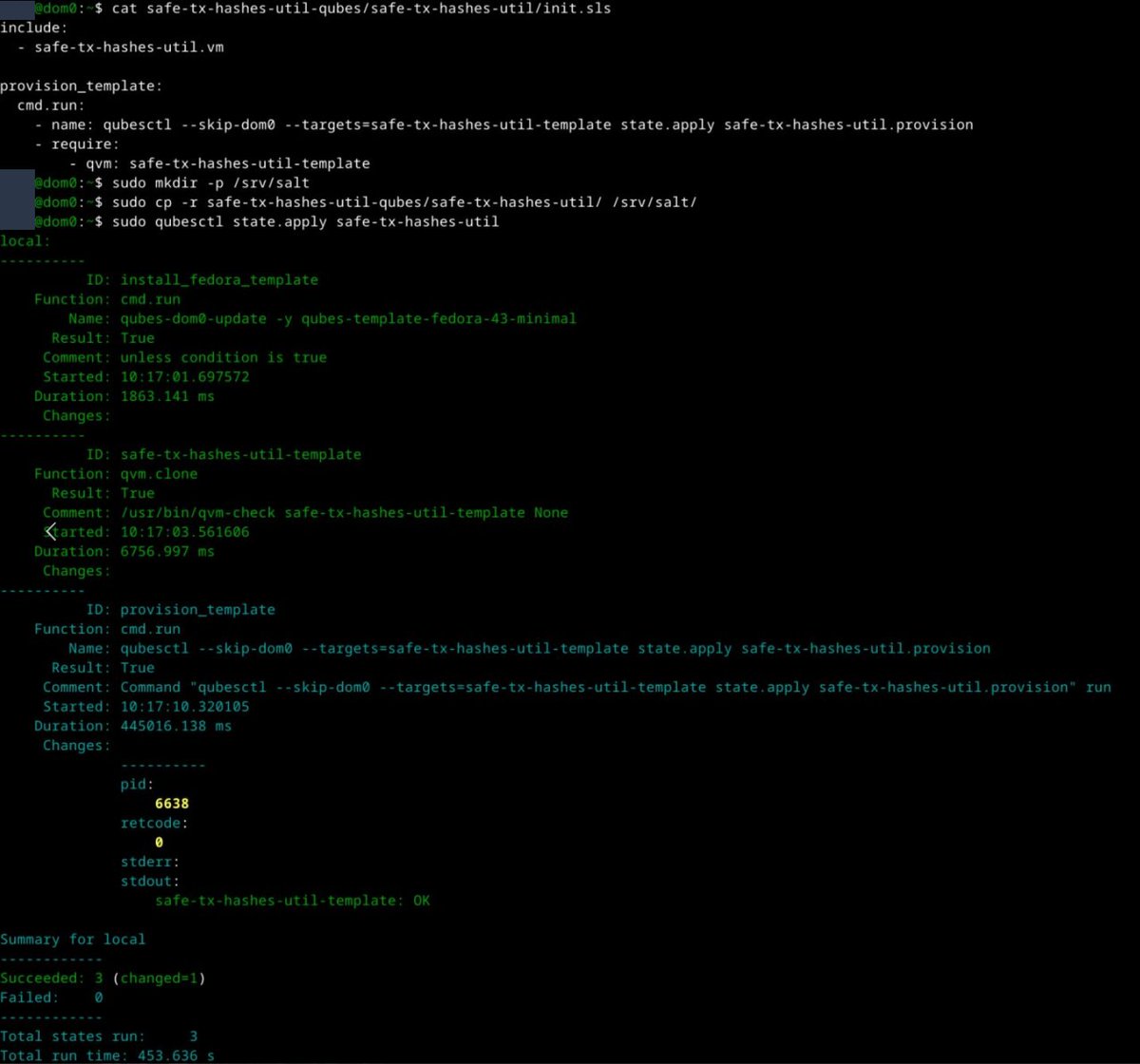Click duration '6756.997 ms'
This screenshot has width=1140, height=1064.
(x=167, y=551)
